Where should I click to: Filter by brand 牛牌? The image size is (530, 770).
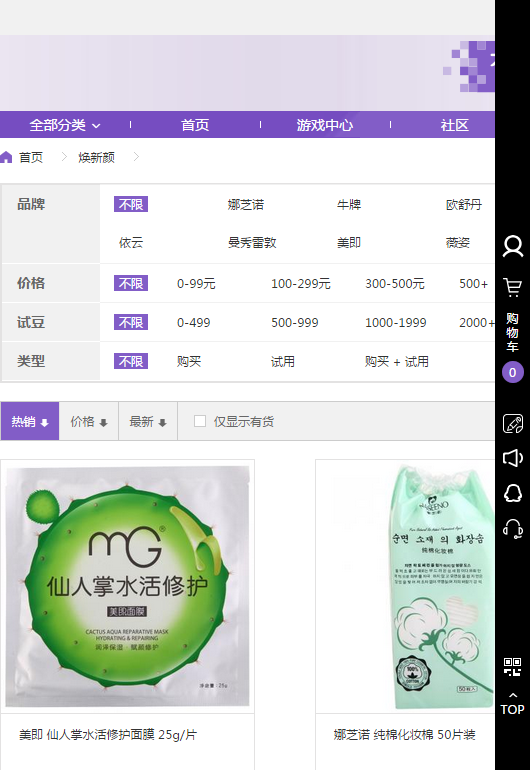click(349, 204)
